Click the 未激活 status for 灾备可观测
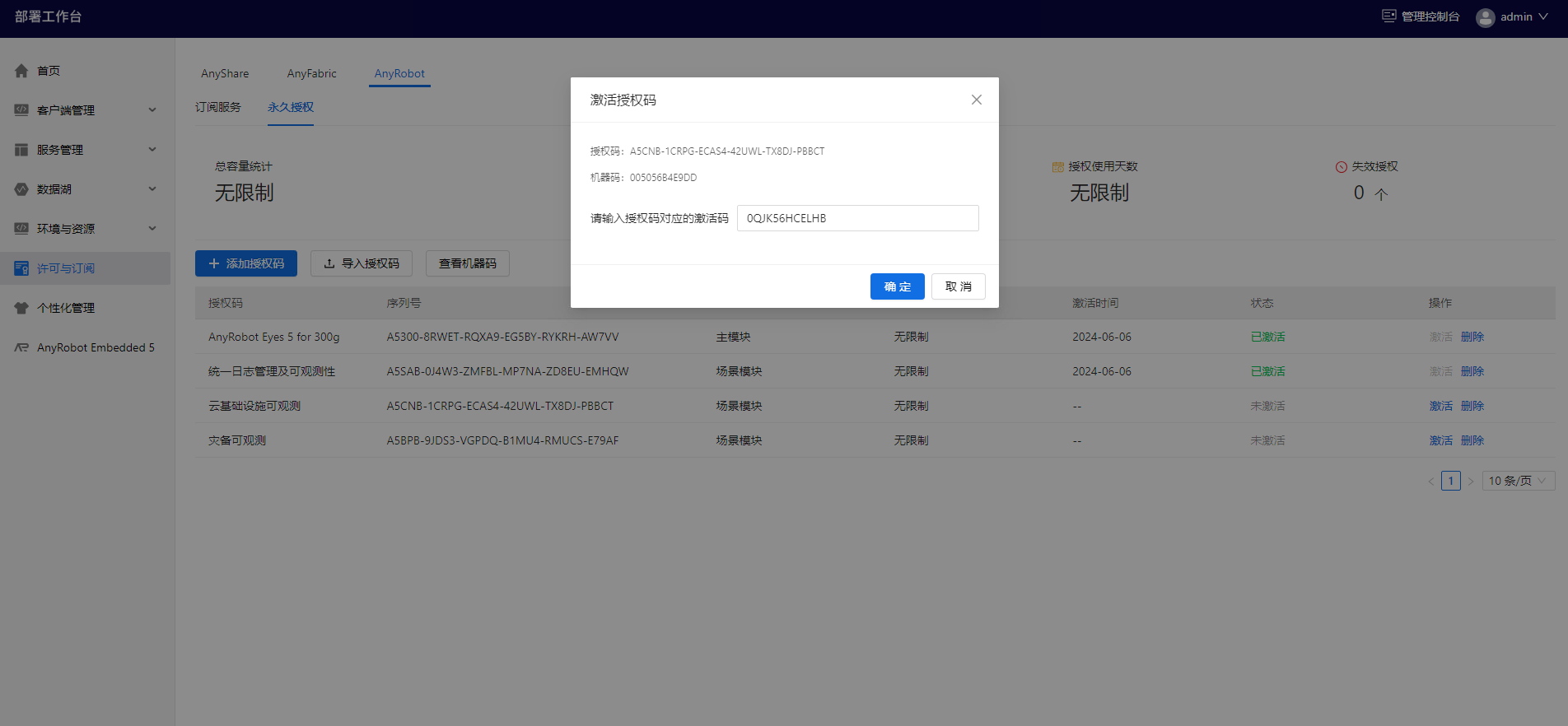 [1268, 440]
